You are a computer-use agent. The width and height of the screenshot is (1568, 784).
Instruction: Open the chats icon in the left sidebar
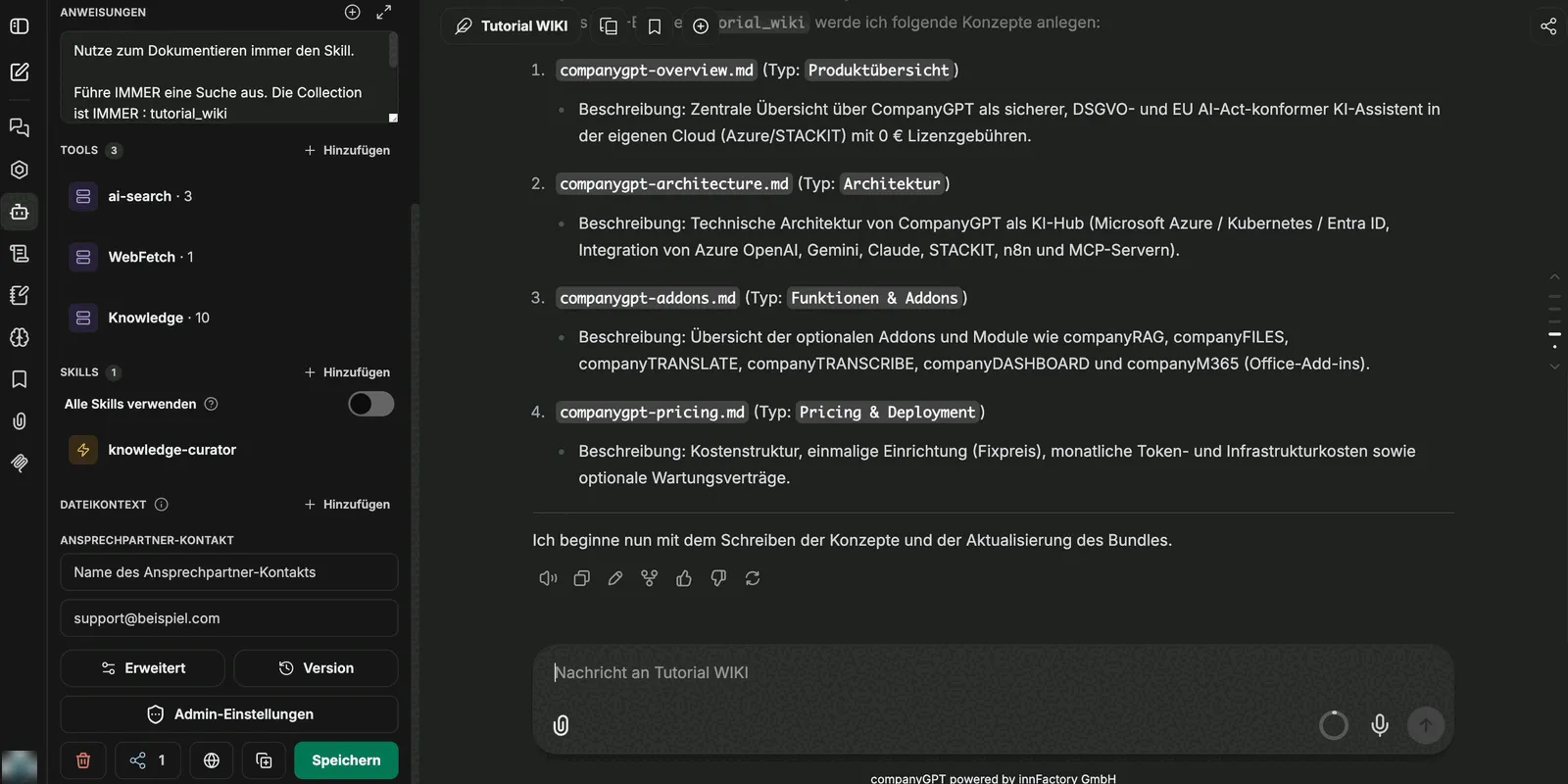coord(19,127)
